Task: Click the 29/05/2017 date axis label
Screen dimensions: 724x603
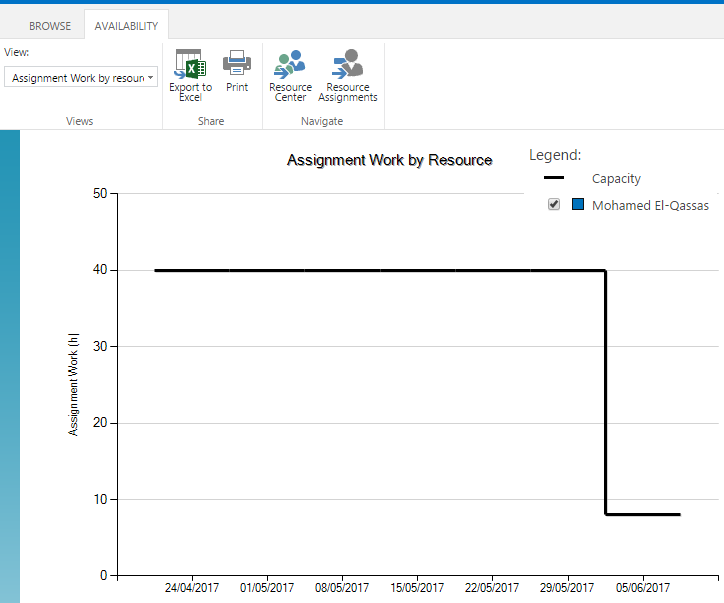Action: coord(567,588)
